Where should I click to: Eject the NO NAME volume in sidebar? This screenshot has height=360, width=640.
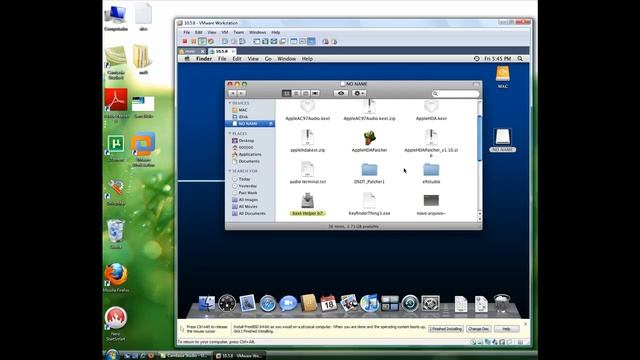pos(271,124)
